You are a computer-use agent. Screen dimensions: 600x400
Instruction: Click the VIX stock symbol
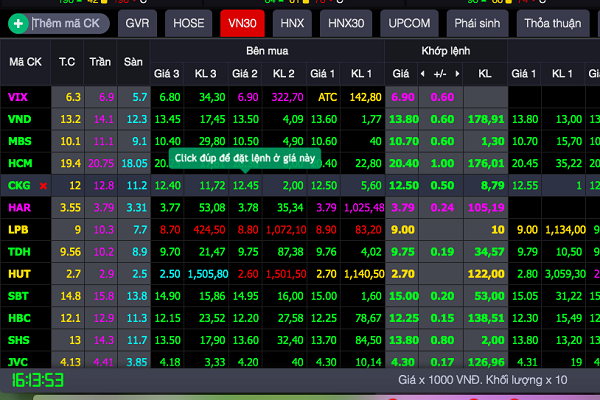(18, 97)
